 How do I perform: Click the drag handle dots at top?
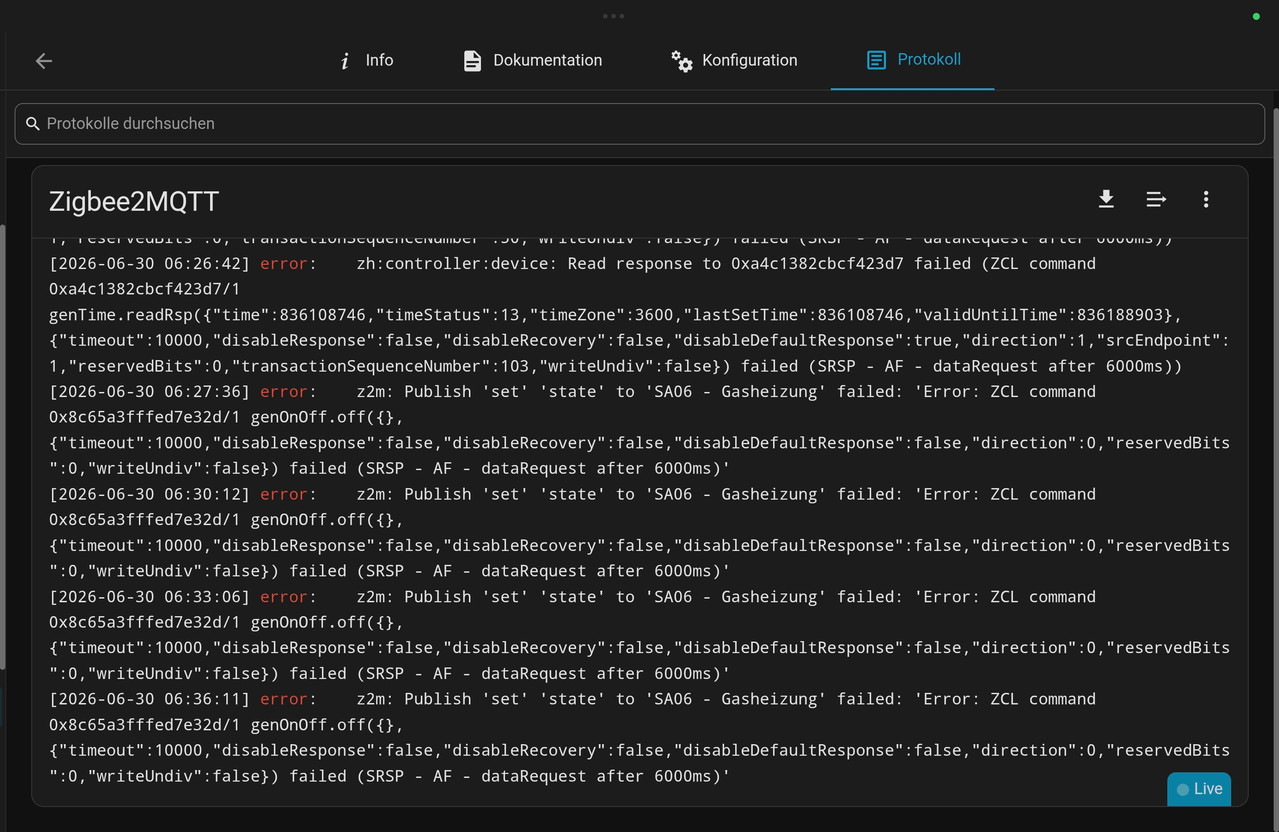pos(614,16)
